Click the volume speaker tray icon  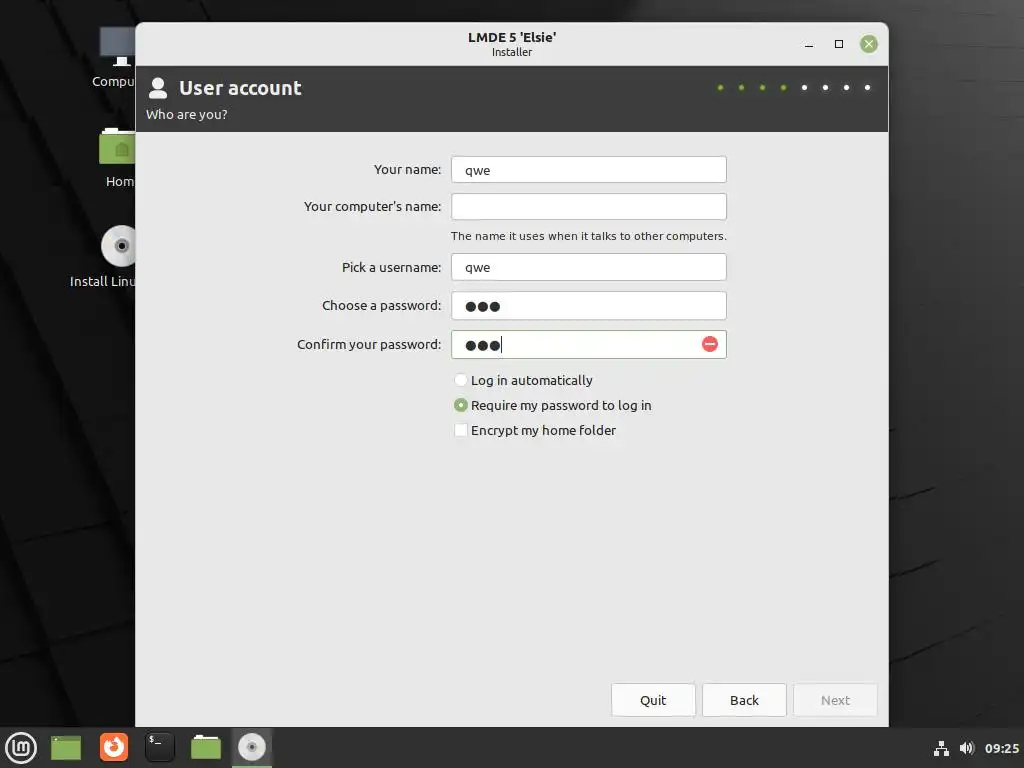point(967,748)
